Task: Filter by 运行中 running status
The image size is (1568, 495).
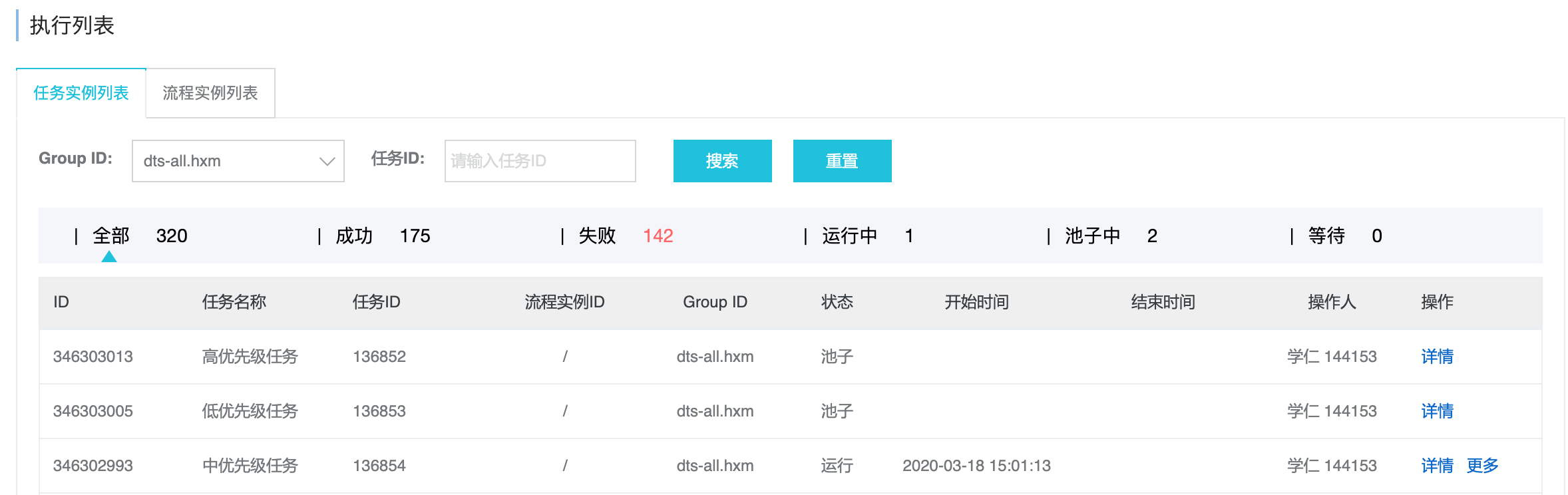Action: pyautogui.click(x=849, y=236)
